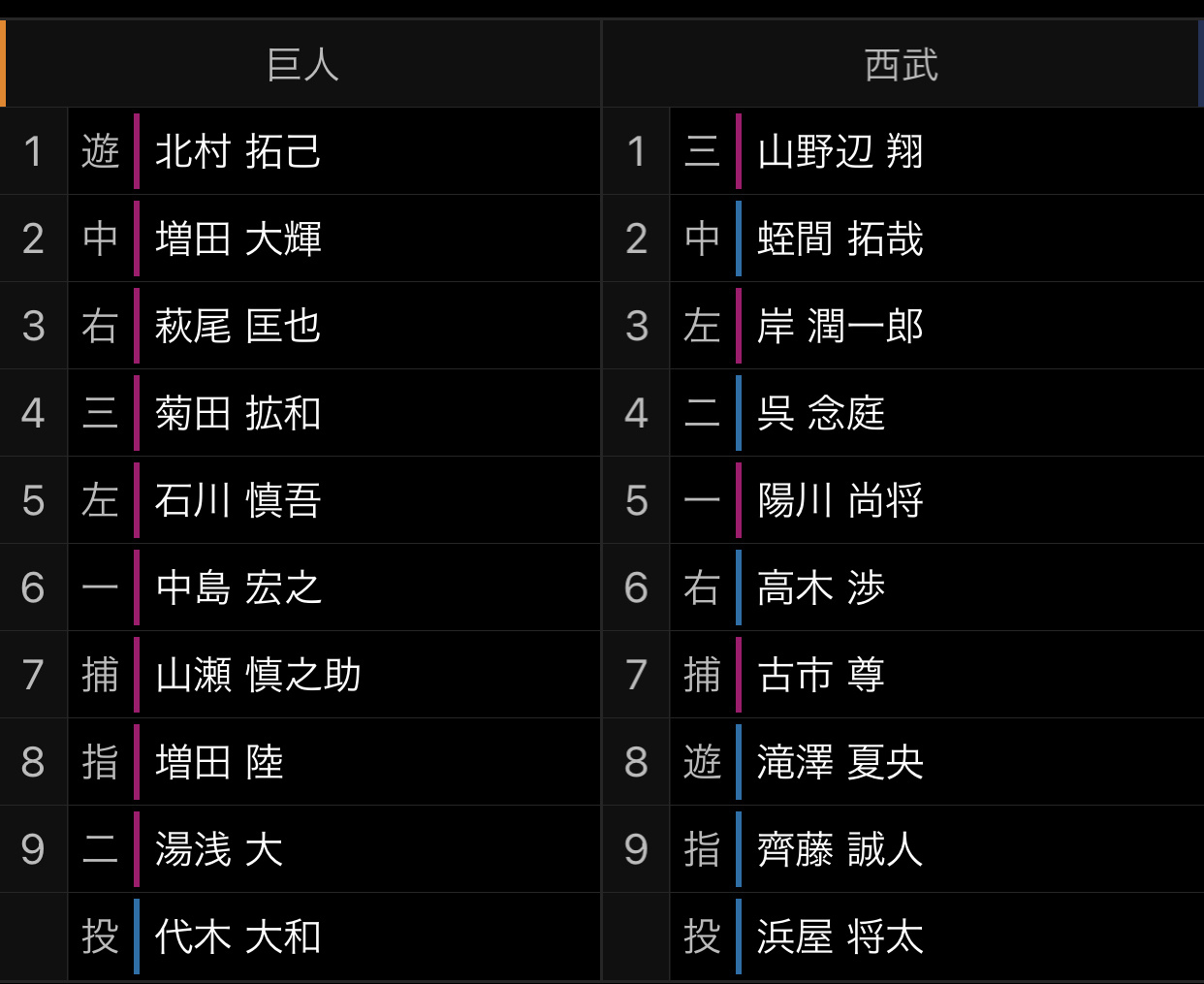Select cleanup hitter 菊田 拡和
Image resolution: width=1204 pixels, height=984 pixels.
tap(238, 413)
